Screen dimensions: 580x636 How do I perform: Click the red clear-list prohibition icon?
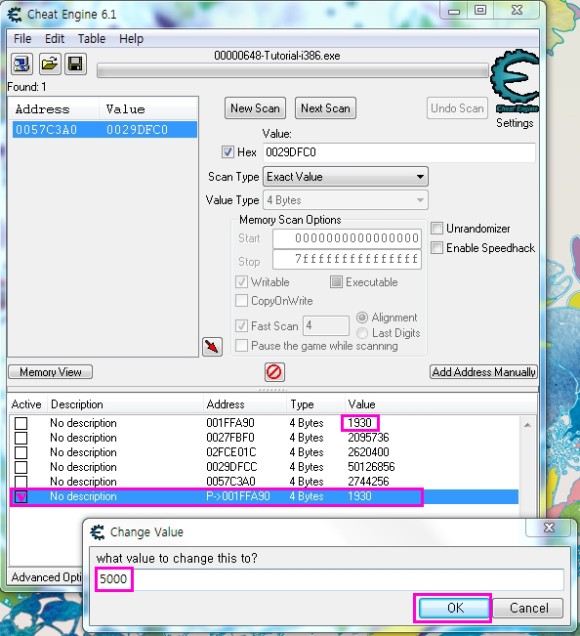(x=274, y=372)
